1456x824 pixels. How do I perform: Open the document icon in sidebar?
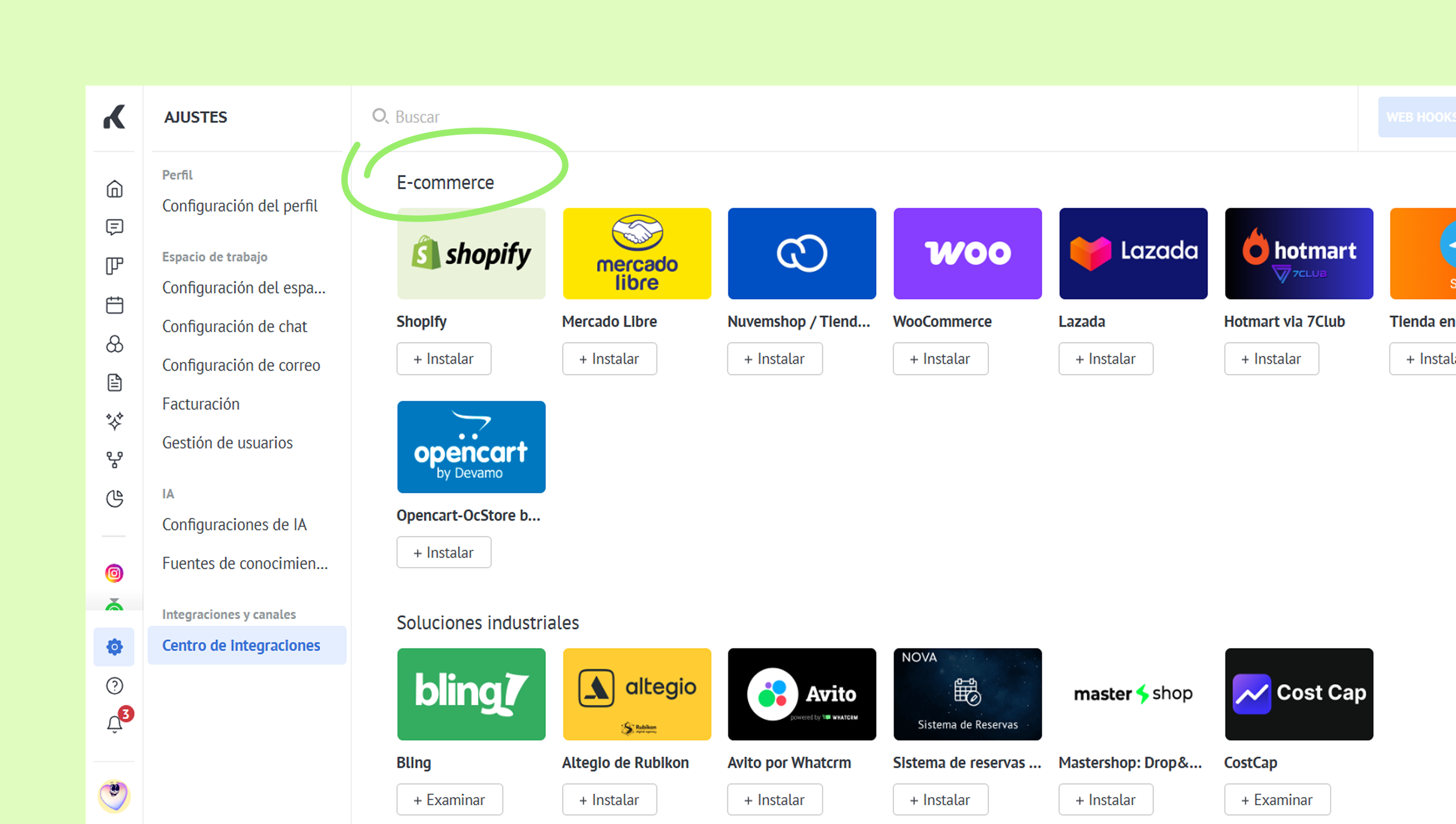pos(115,383)
